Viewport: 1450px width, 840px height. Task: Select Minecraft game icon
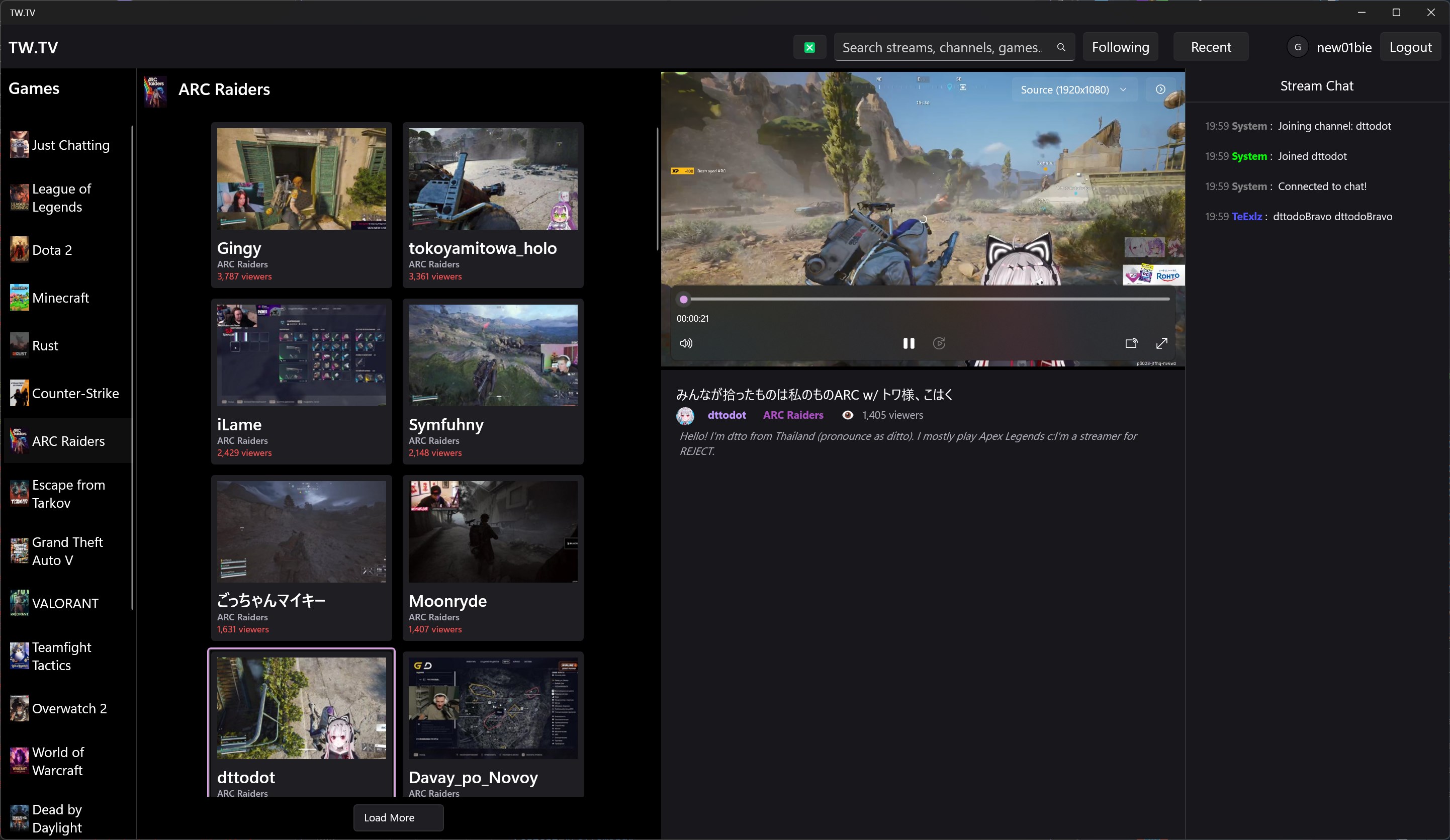pos(20,298)
